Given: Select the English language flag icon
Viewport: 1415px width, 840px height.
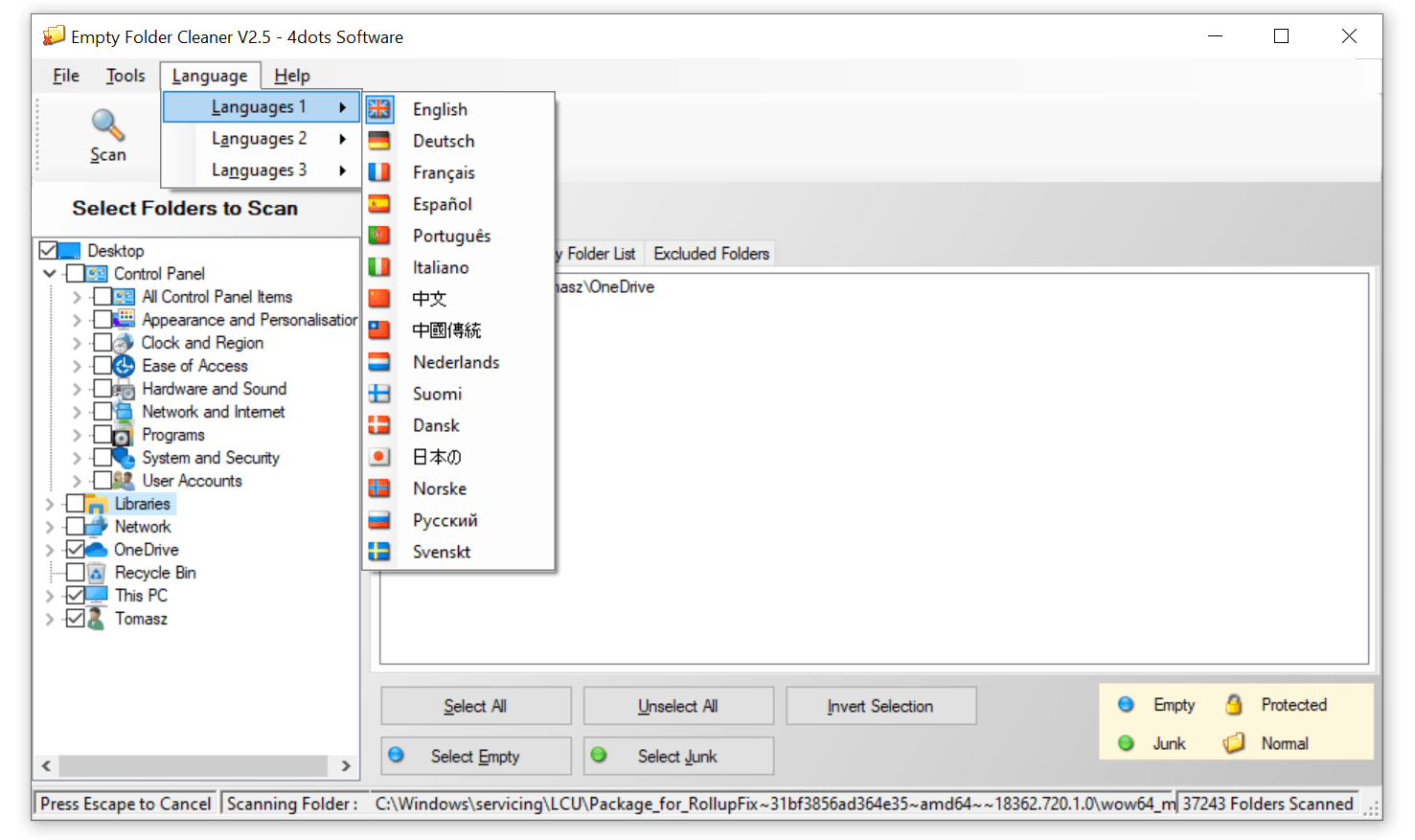Looking at the screenshot, I should [379, 109].
